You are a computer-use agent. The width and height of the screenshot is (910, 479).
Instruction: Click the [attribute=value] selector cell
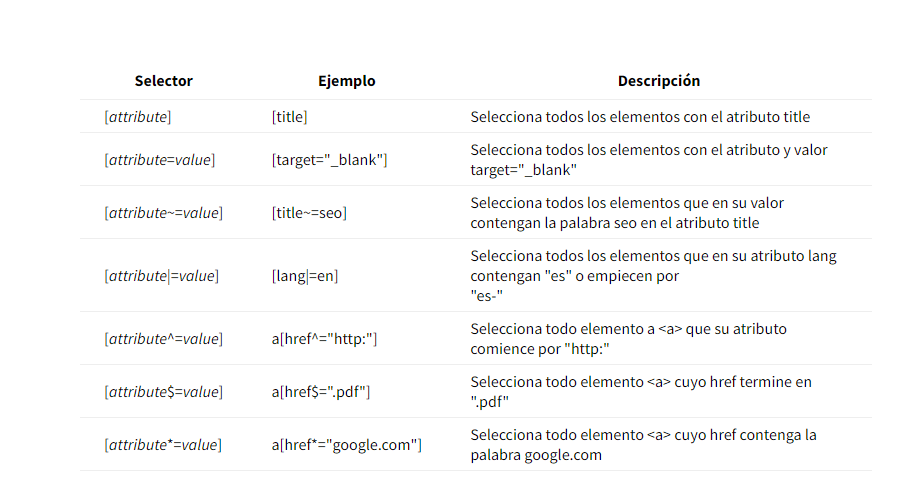coord(160,159)
